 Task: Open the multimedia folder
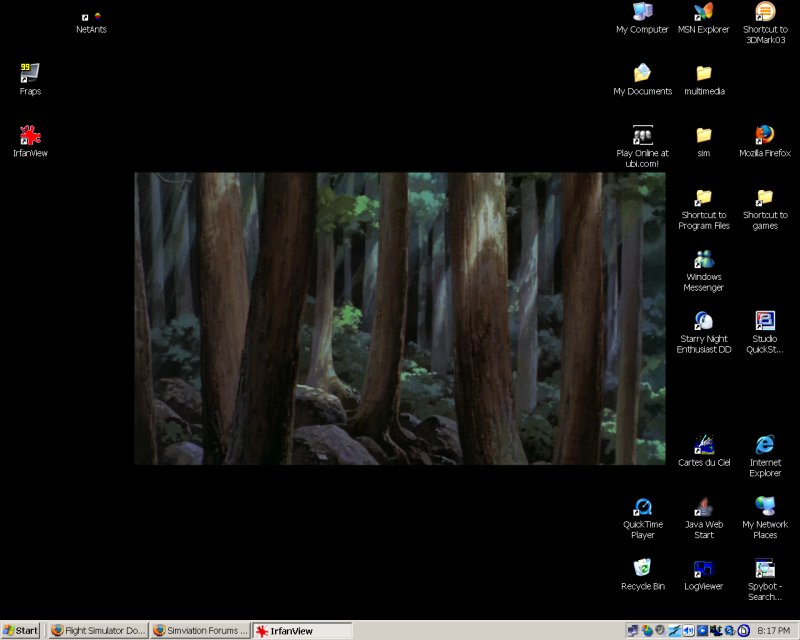click(704, 74)
